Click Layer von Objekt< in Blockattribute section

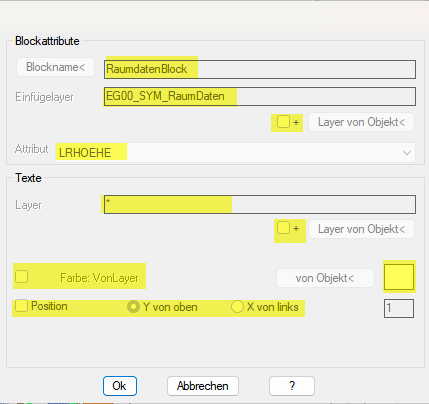tap(361, 122)
